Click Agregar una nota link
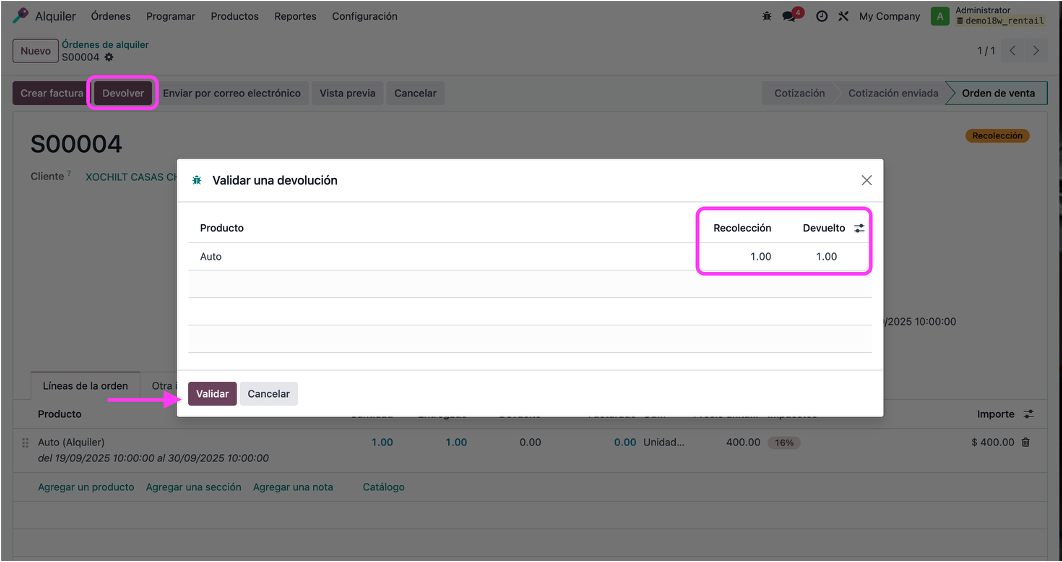 click(293, 487)
